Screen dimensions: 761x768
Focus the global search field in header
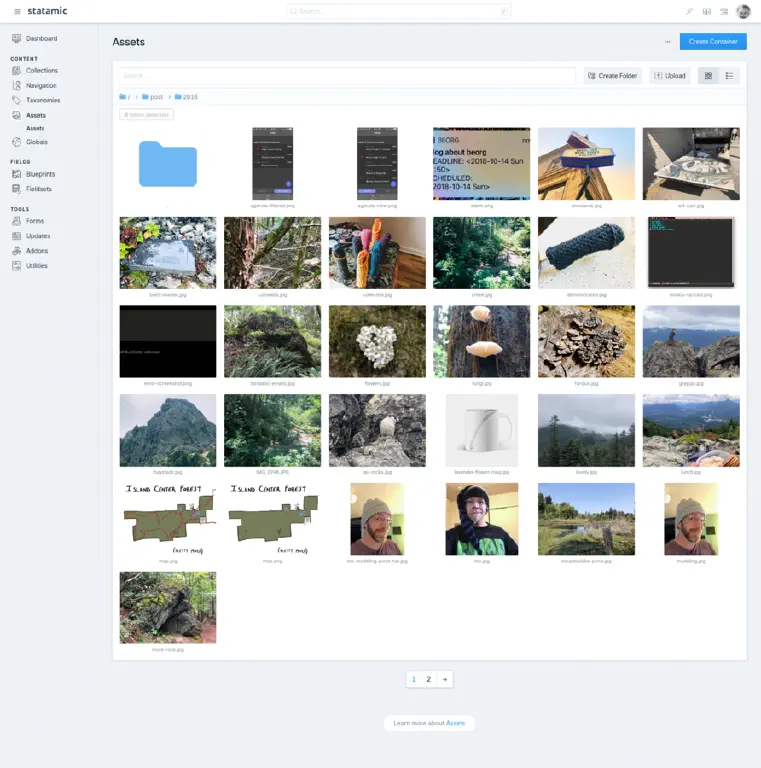(399, 11)
